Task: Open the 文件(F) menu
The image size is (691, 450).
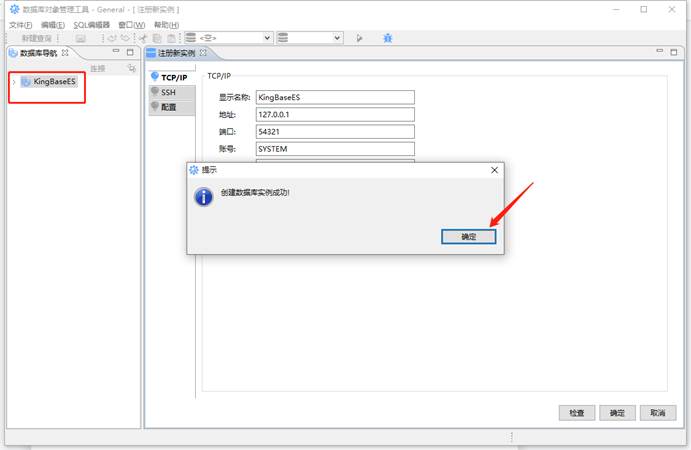Action: click(x=20, y=25)
